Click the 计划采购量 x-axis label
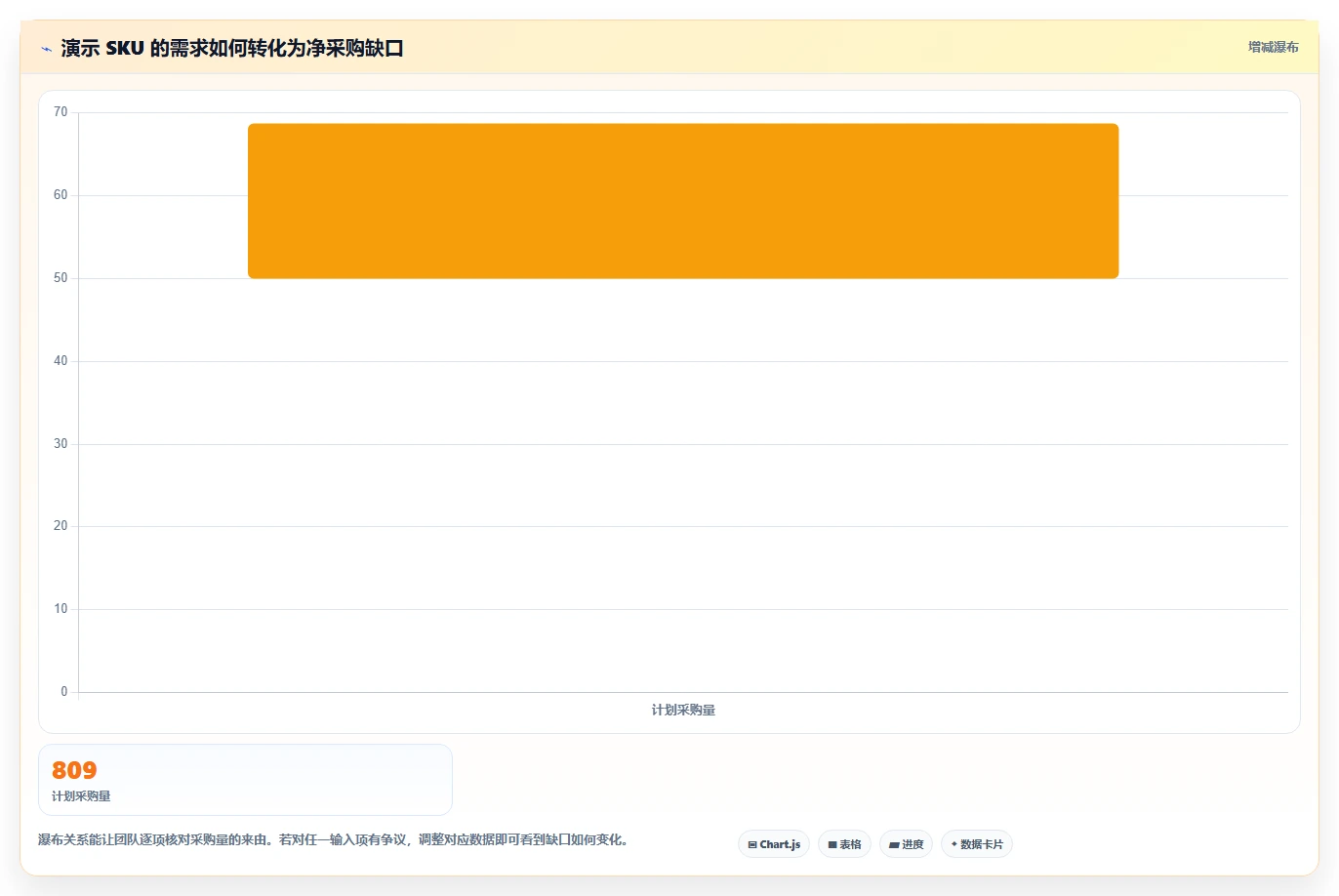The height and width of the screenshot is (896, 1339). (683, 710)
